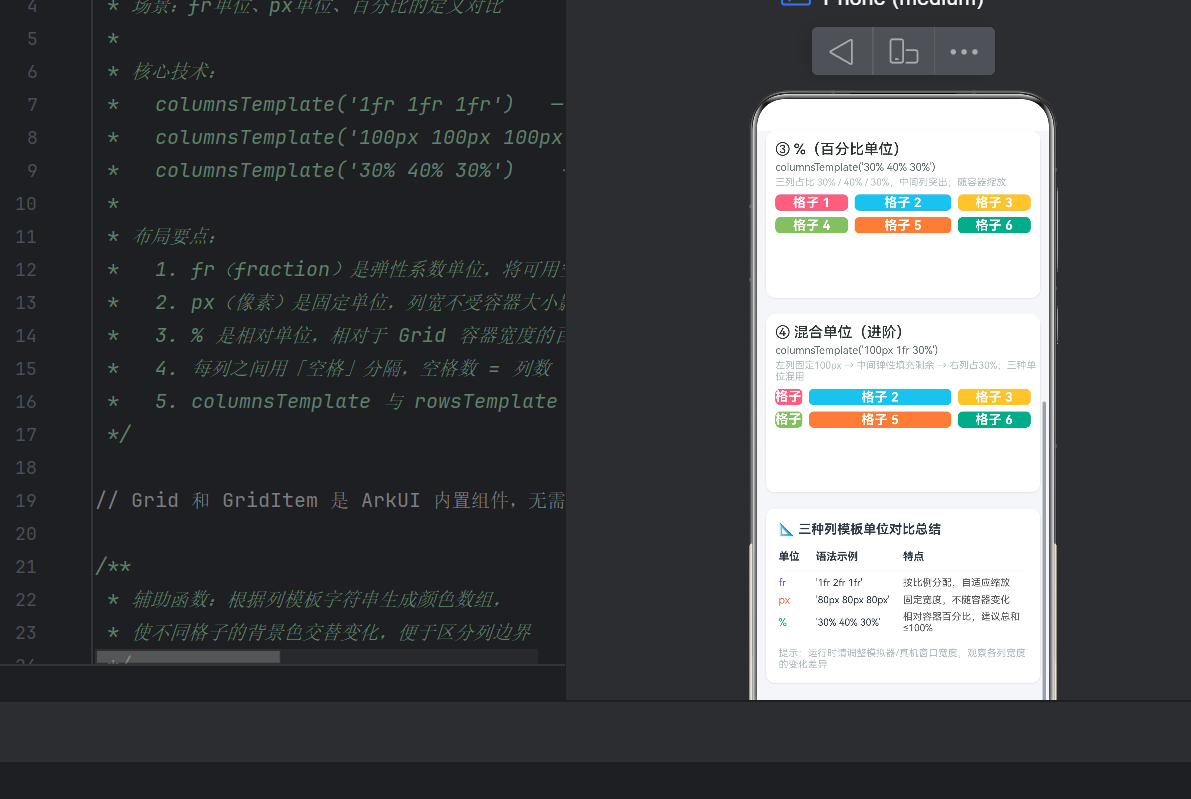Viewport: 1191px width, 799px height.
Task: Click the */ comment end on line 17
Action: coord(119,434)
